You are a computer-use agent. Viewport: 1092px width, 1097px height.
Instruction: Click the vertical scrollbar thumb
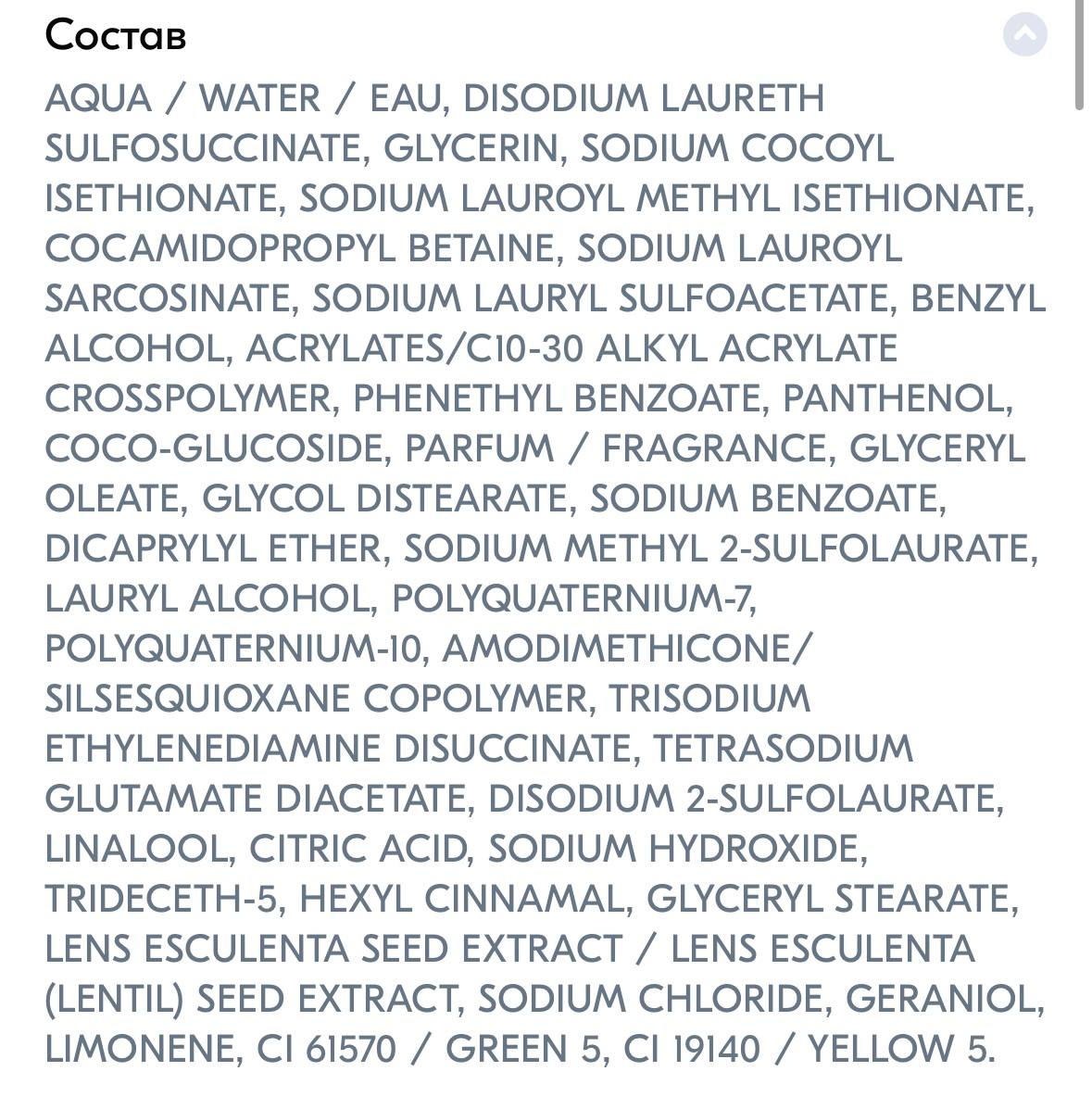(x=1079, y=55)
